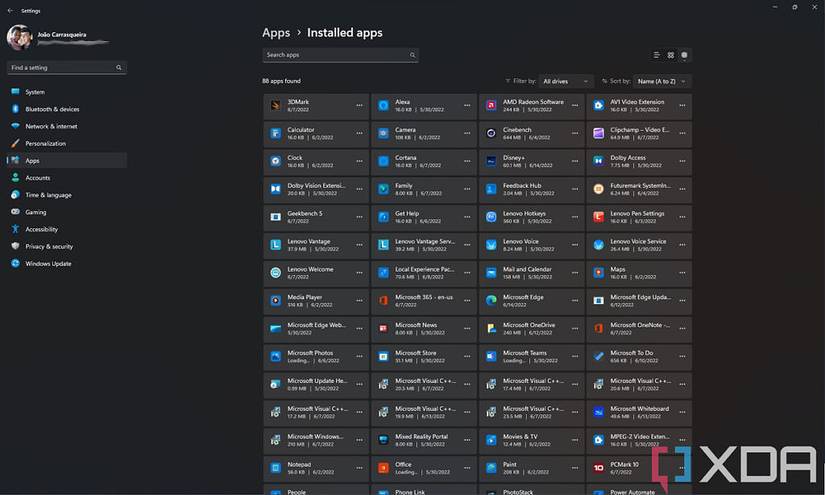Open more options for Alexa

point(467,106)
